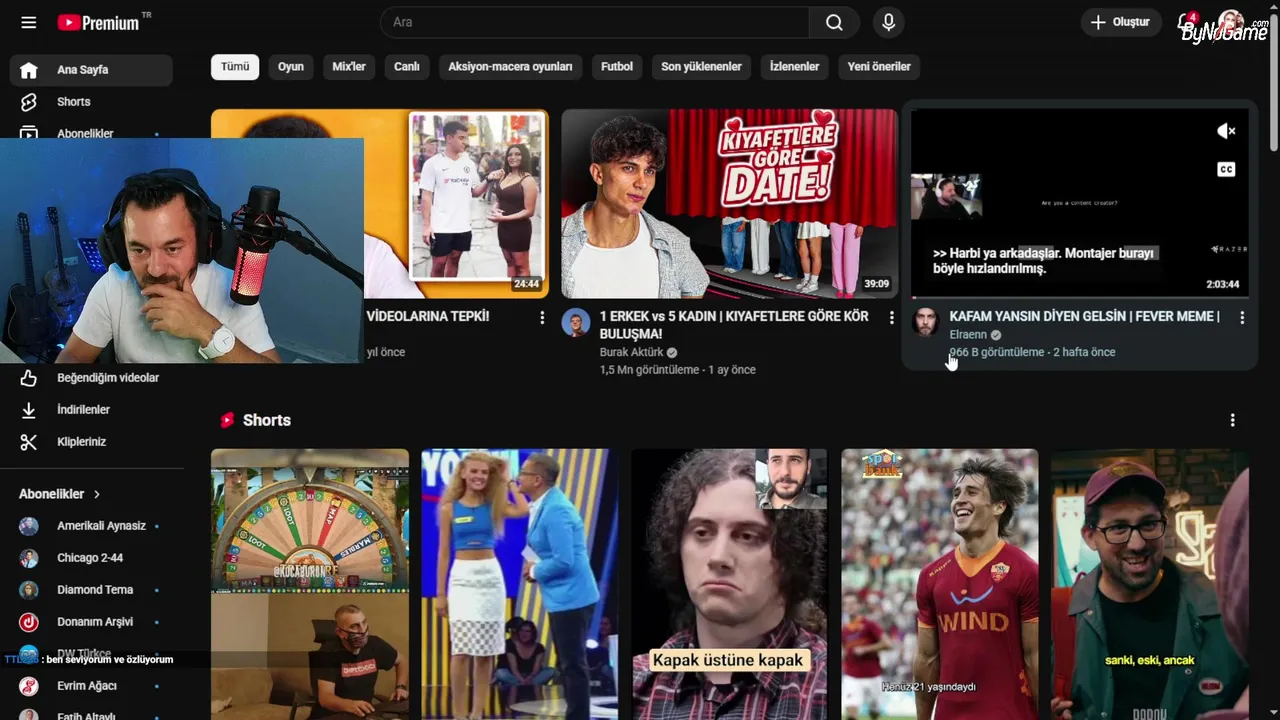Open the Shorts shelf options menu
The image size is (1280, 720).
[1232, 420]
